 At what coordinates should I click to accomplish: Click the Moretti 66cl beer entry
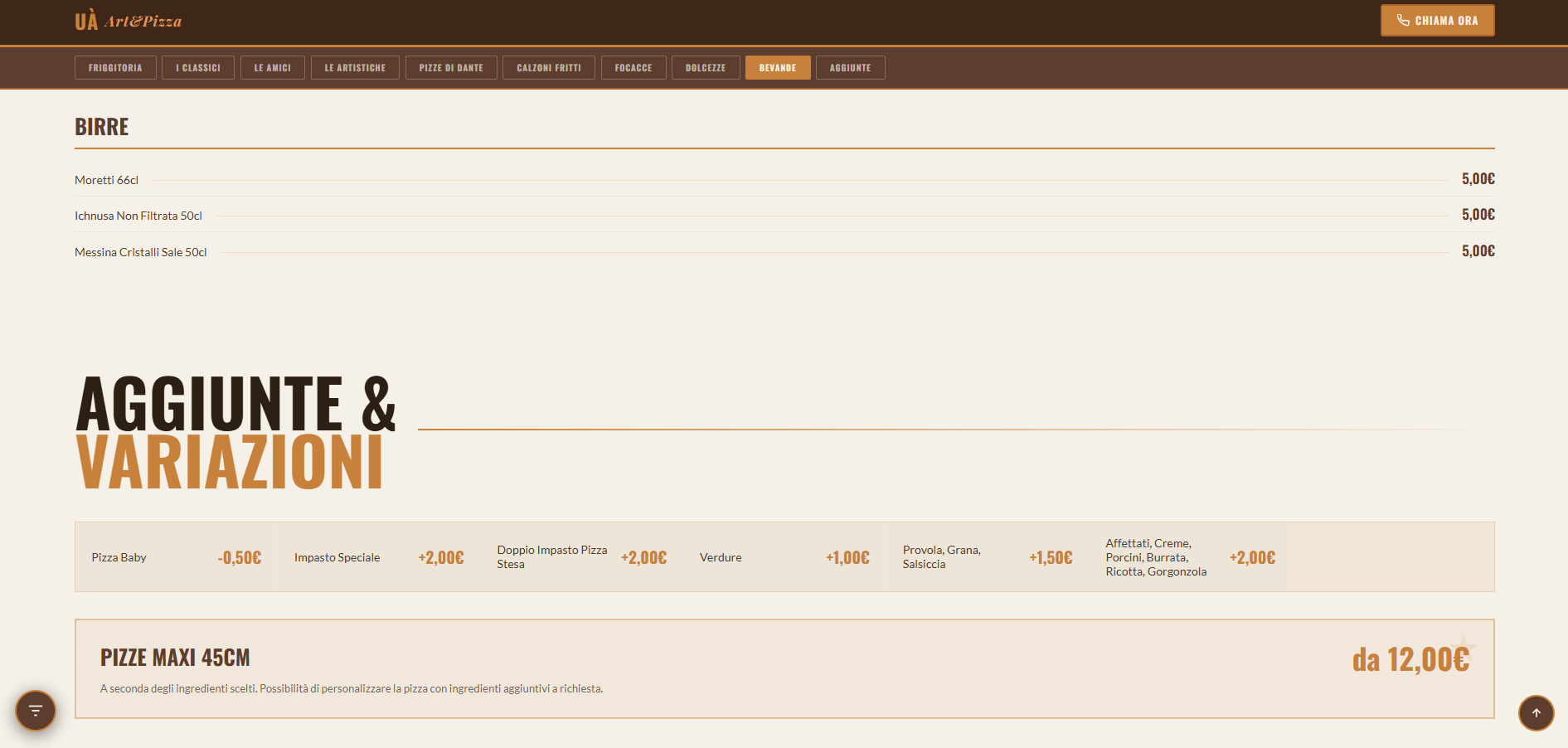click(x=106, y=179)
